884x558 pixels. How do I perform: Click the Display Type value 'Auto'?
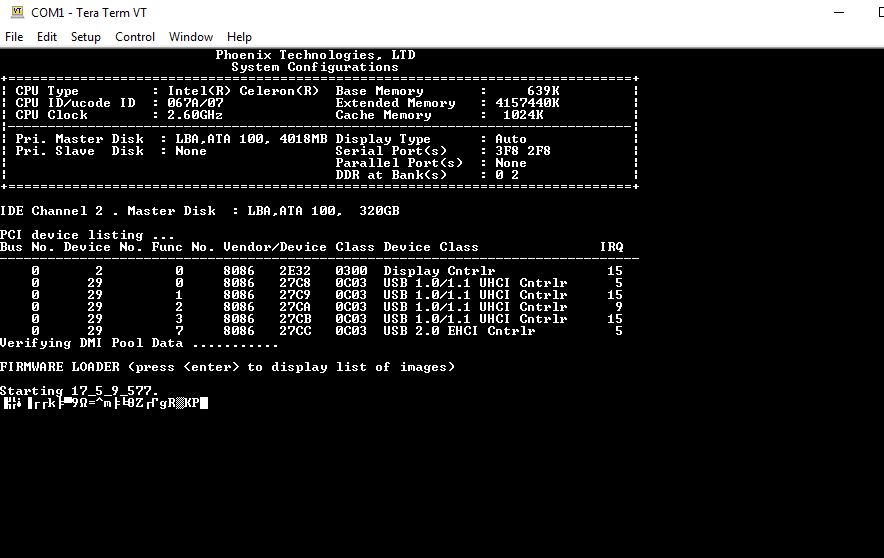coord(511,139)
